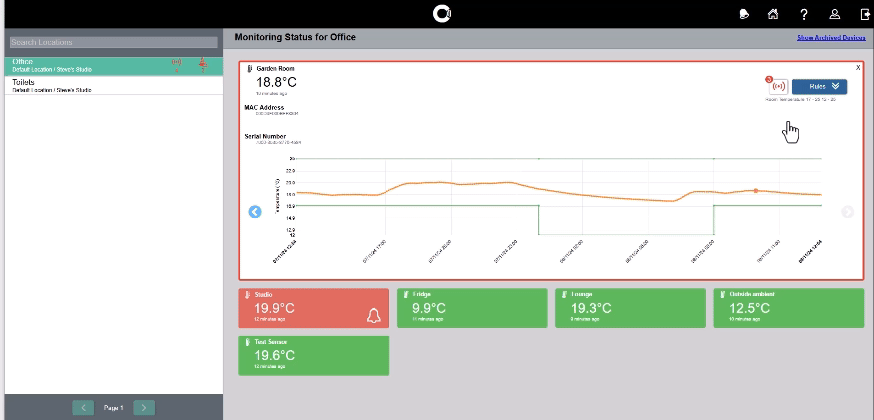The width and height of the screenshot is (874, 420).
Task: Open the user profile icon
Action: coord(834,14)
